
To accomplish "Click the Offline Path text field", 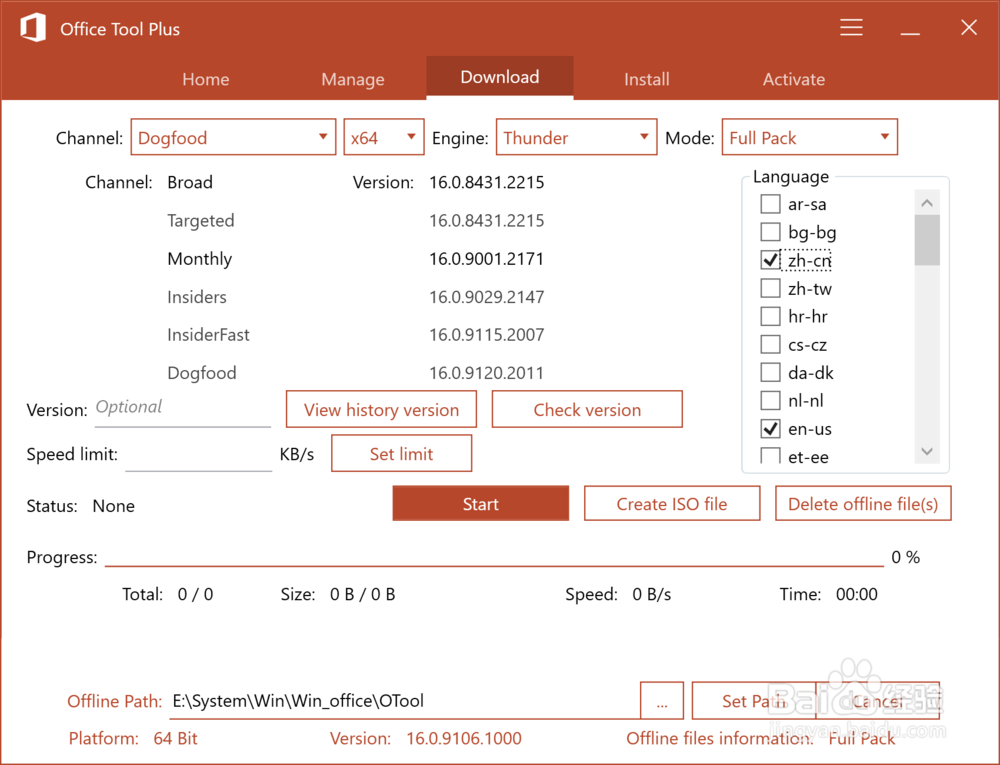I will click(405, 701).
